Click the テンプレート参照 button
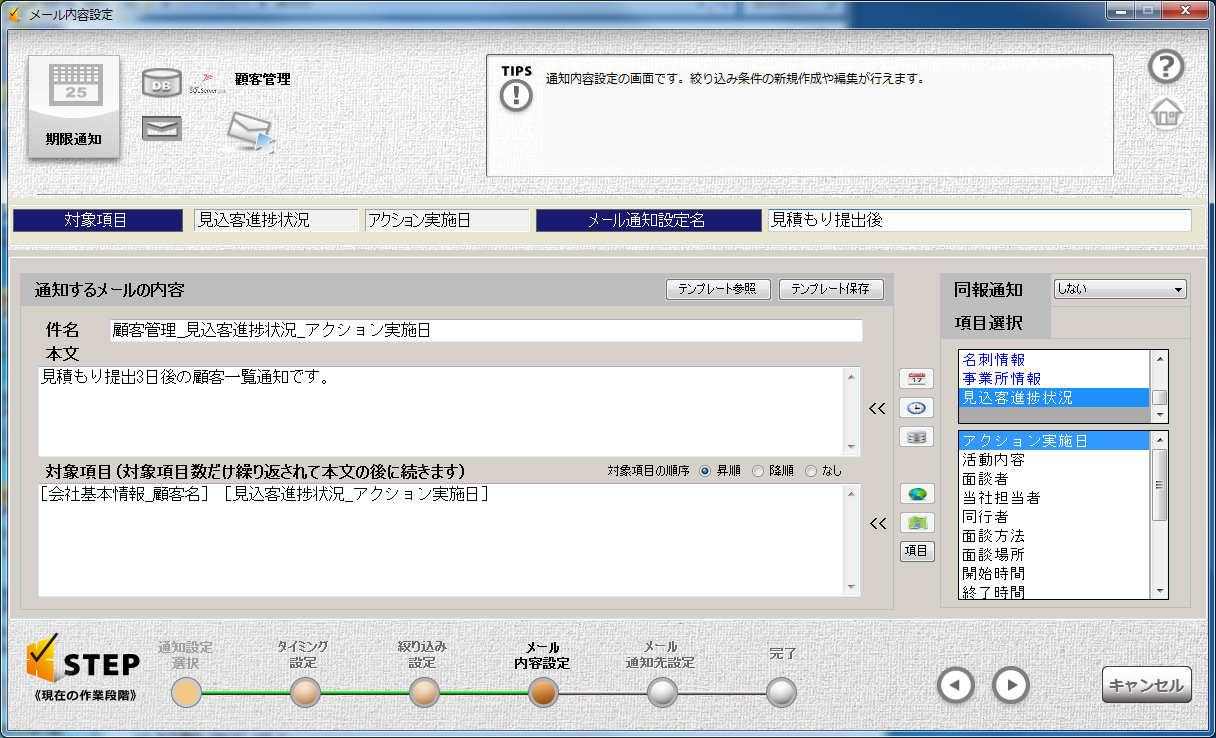The image size is (1216, 738). point(718,289)
